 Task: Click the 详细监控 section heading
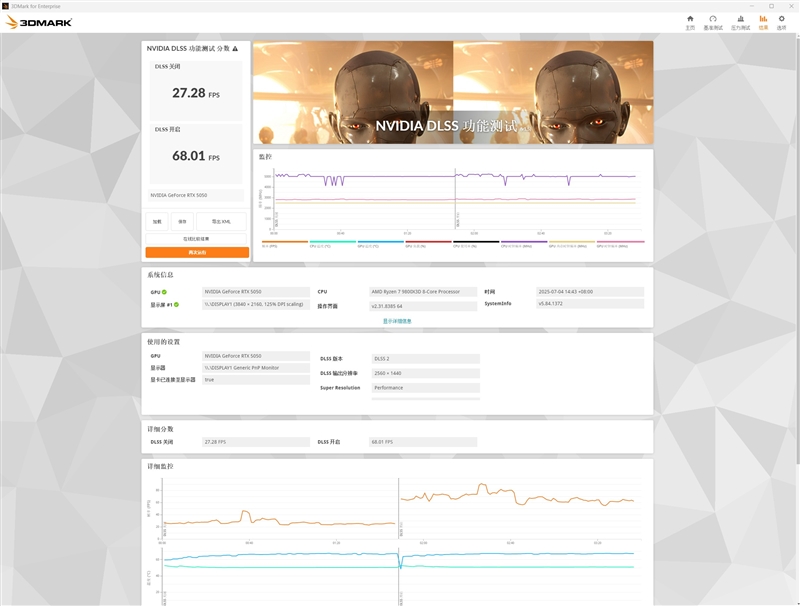160,466
